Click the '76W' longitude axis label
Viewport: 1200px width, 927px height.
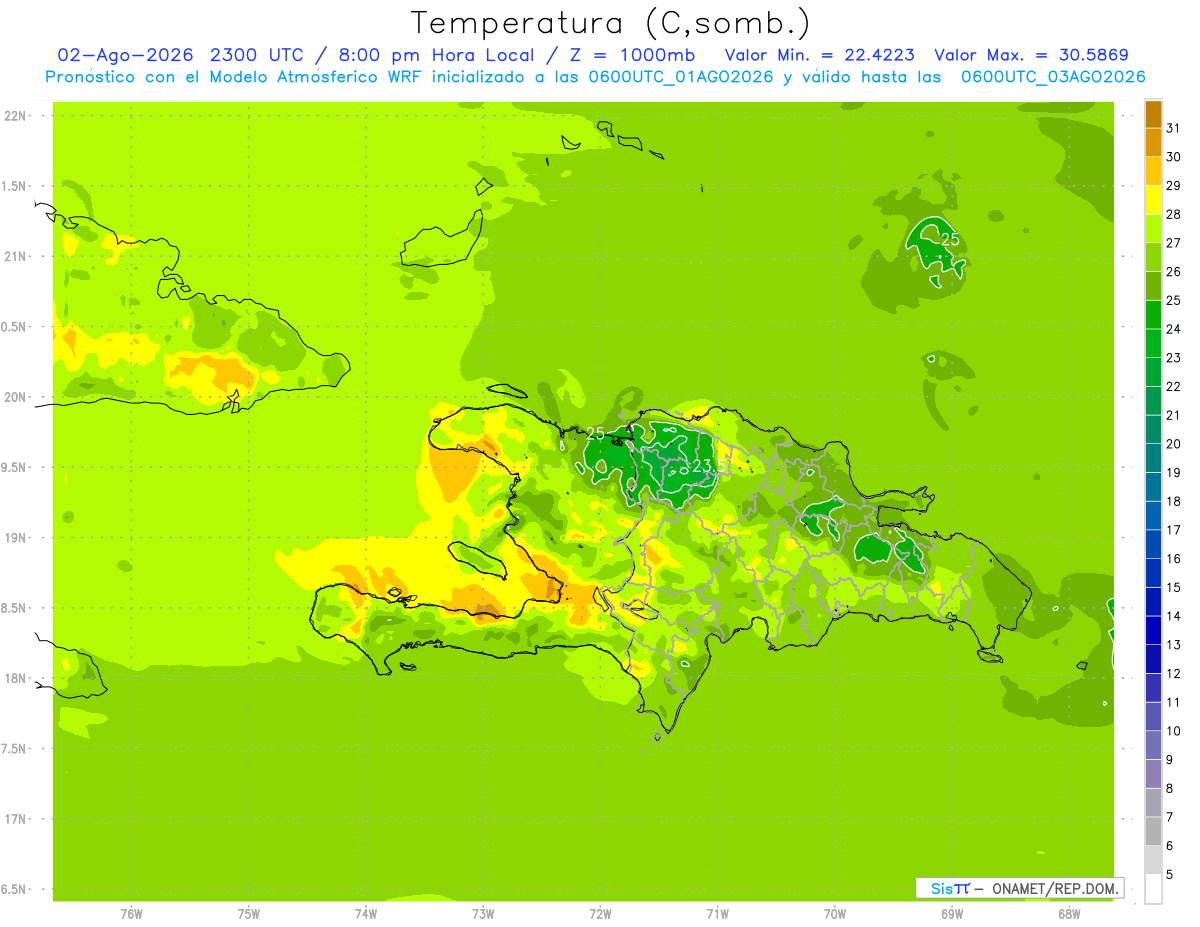pyautogui.click(x=131, y=913)
